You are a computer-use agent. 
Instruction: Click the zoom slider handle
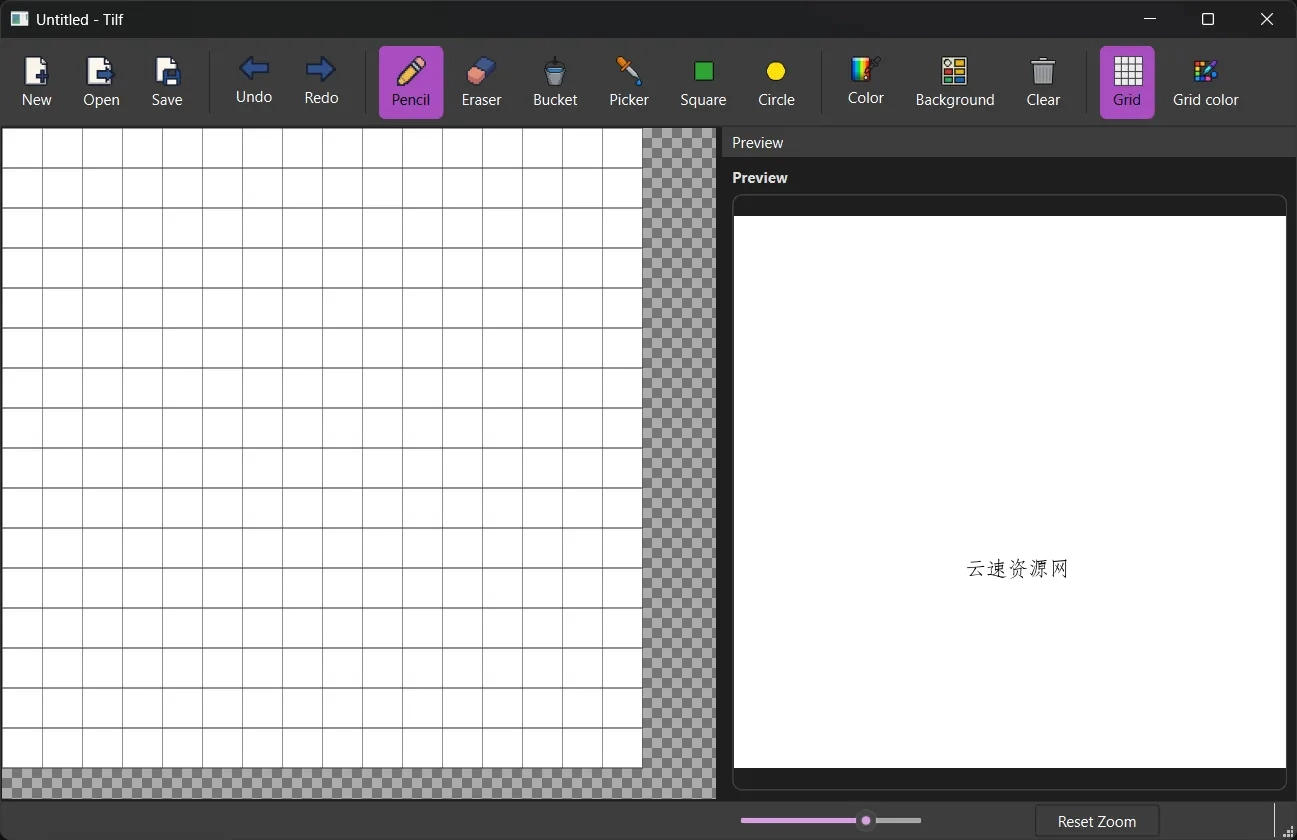(x=866, y=821)
